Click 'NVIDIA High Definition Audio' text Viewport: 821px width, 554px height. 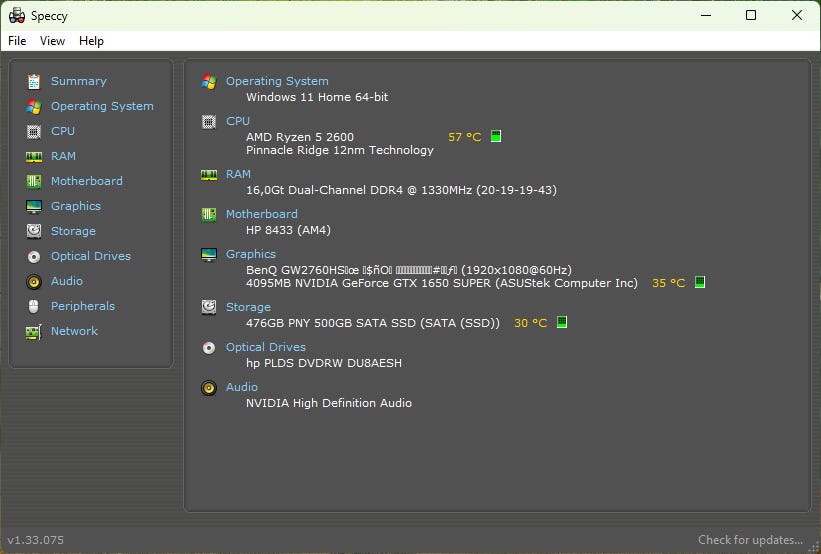[329, 403]
